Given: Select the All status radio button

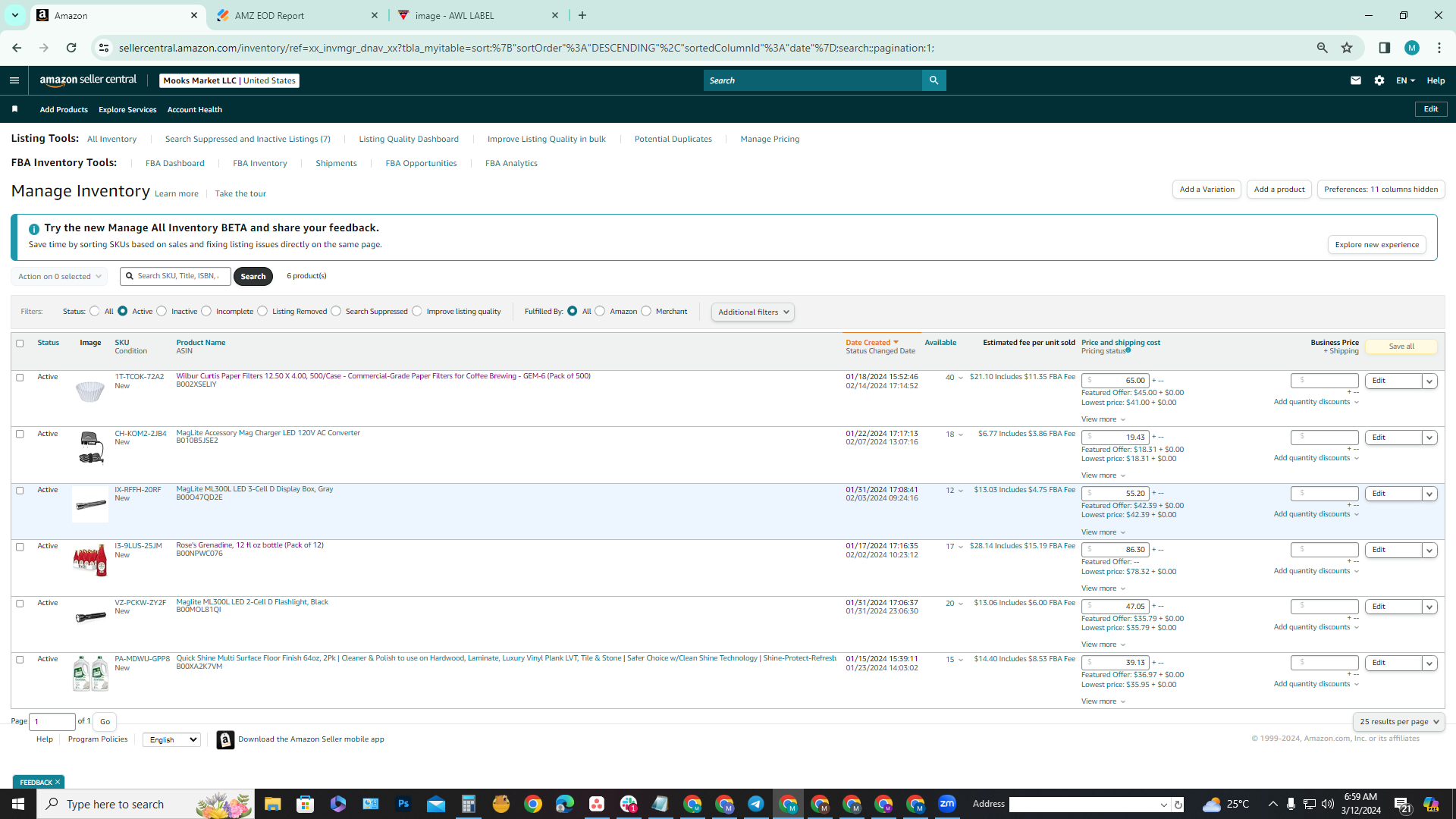Looking at the screenshot, I should point(95,311).
